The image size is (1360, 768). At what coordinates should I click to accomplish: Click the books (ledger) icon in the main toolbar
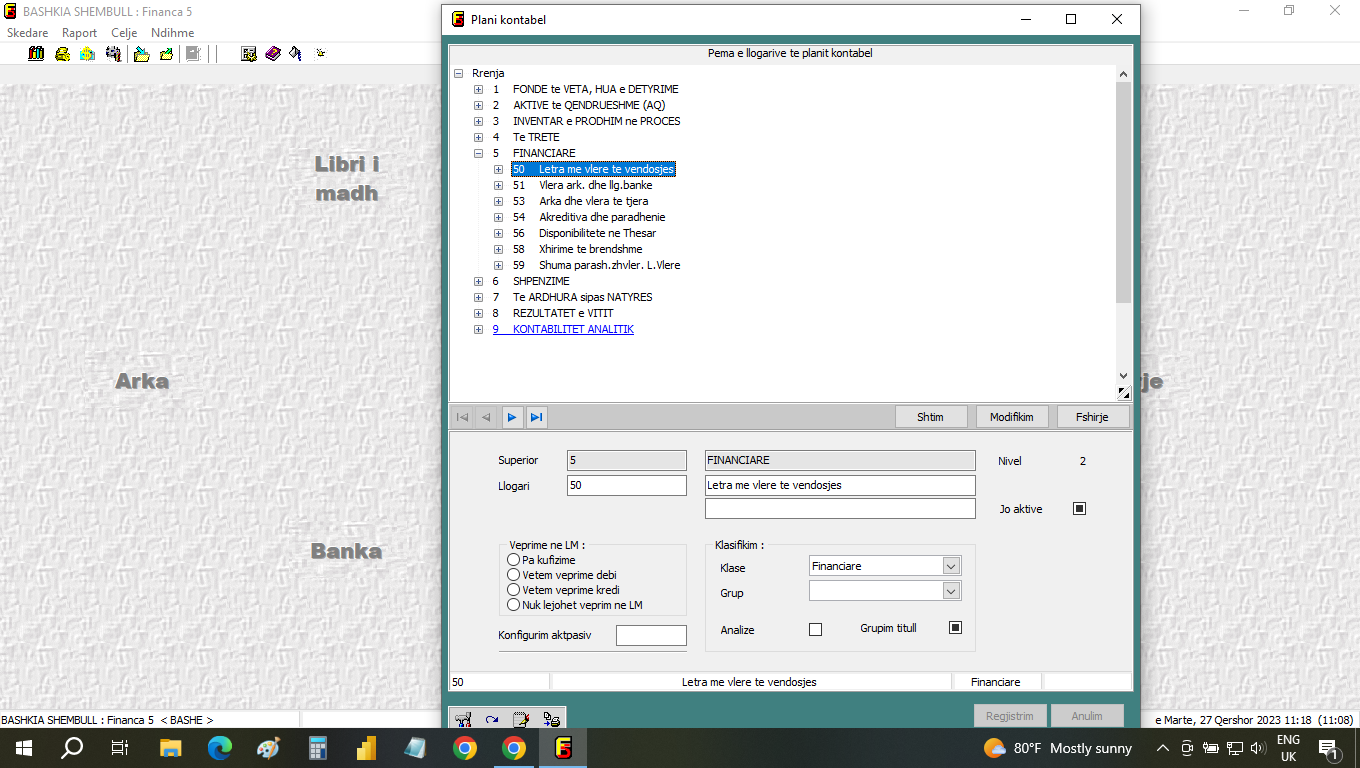36,54
